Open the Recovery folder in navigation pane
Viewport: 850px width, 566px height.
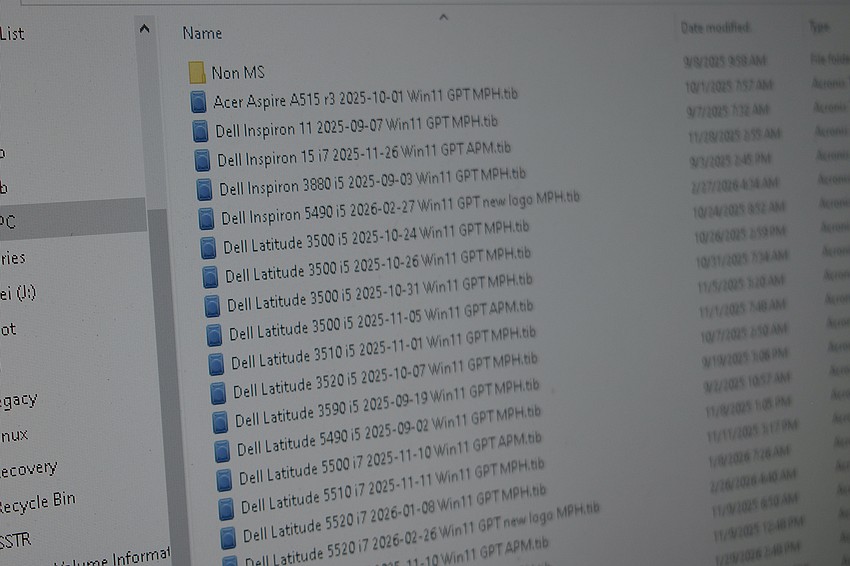pos(28,468)
